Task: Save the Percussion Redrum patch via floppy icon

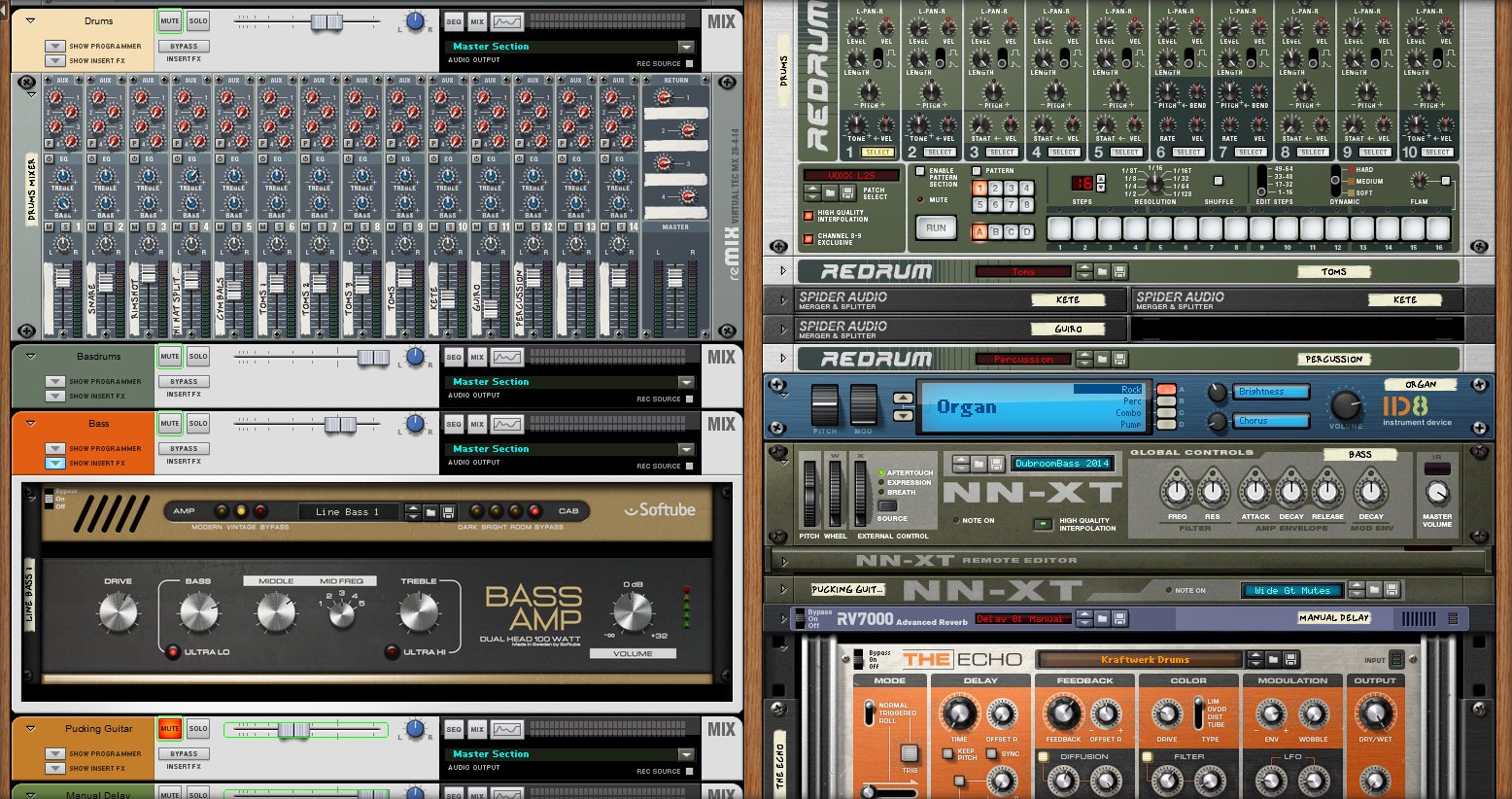Action: pyautogui.click(x=1119, y=360)
